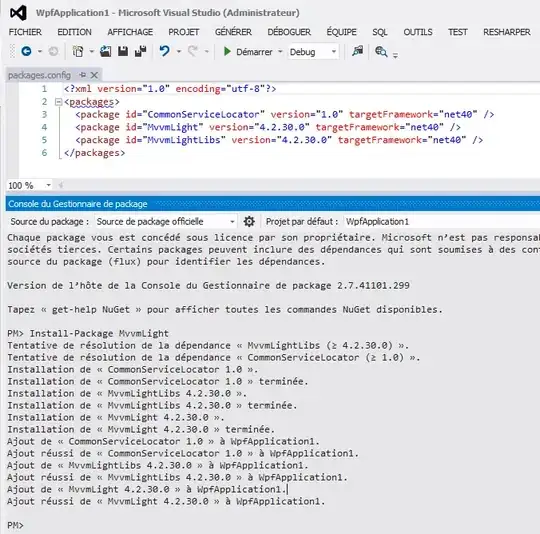Click the package id="MvvmLight" line in the editor
Viewport: 540px width, 534px height.
point(268,127)
